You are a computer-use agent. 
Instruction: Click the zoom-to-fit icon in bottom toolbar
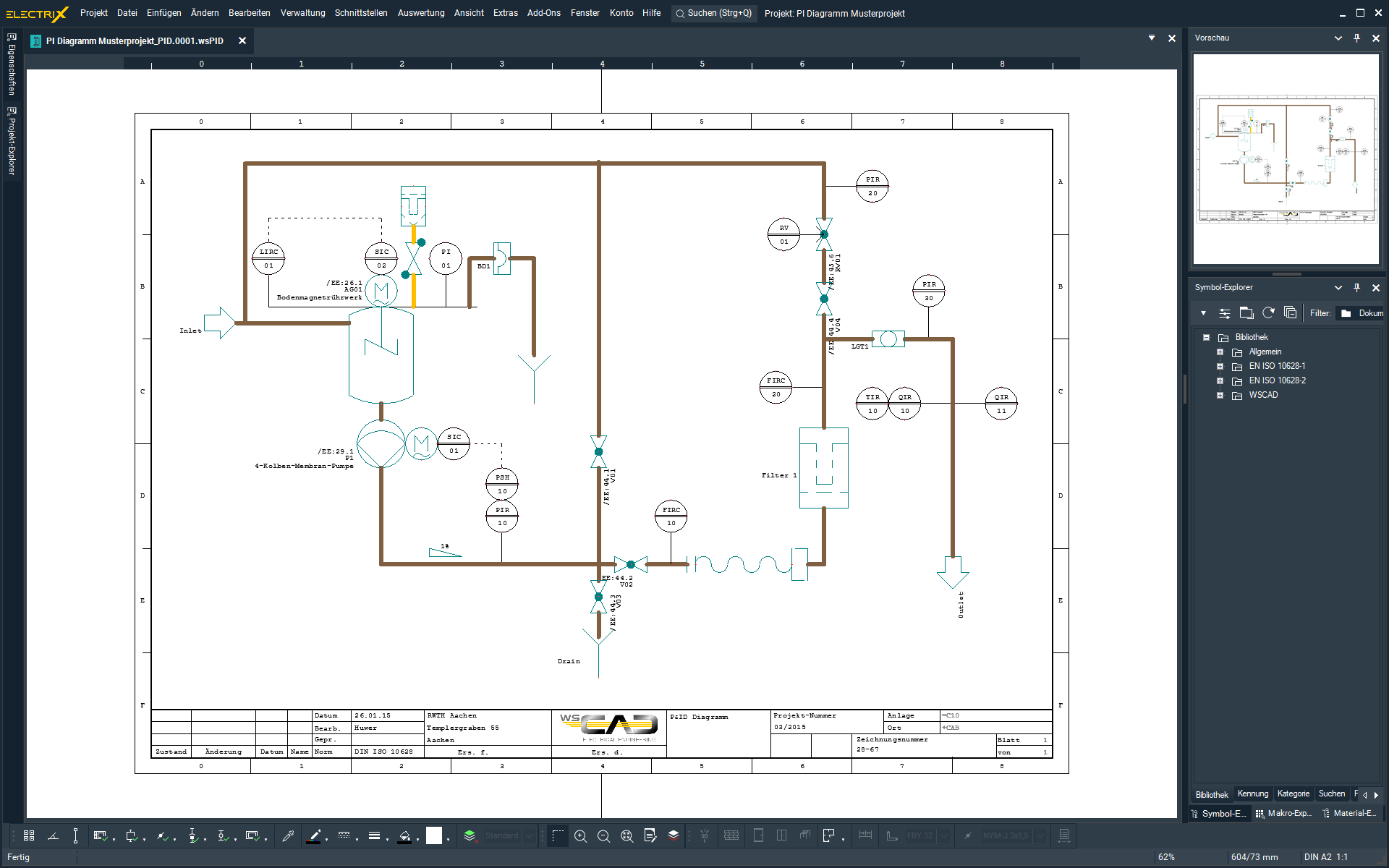tap(626, 836)
